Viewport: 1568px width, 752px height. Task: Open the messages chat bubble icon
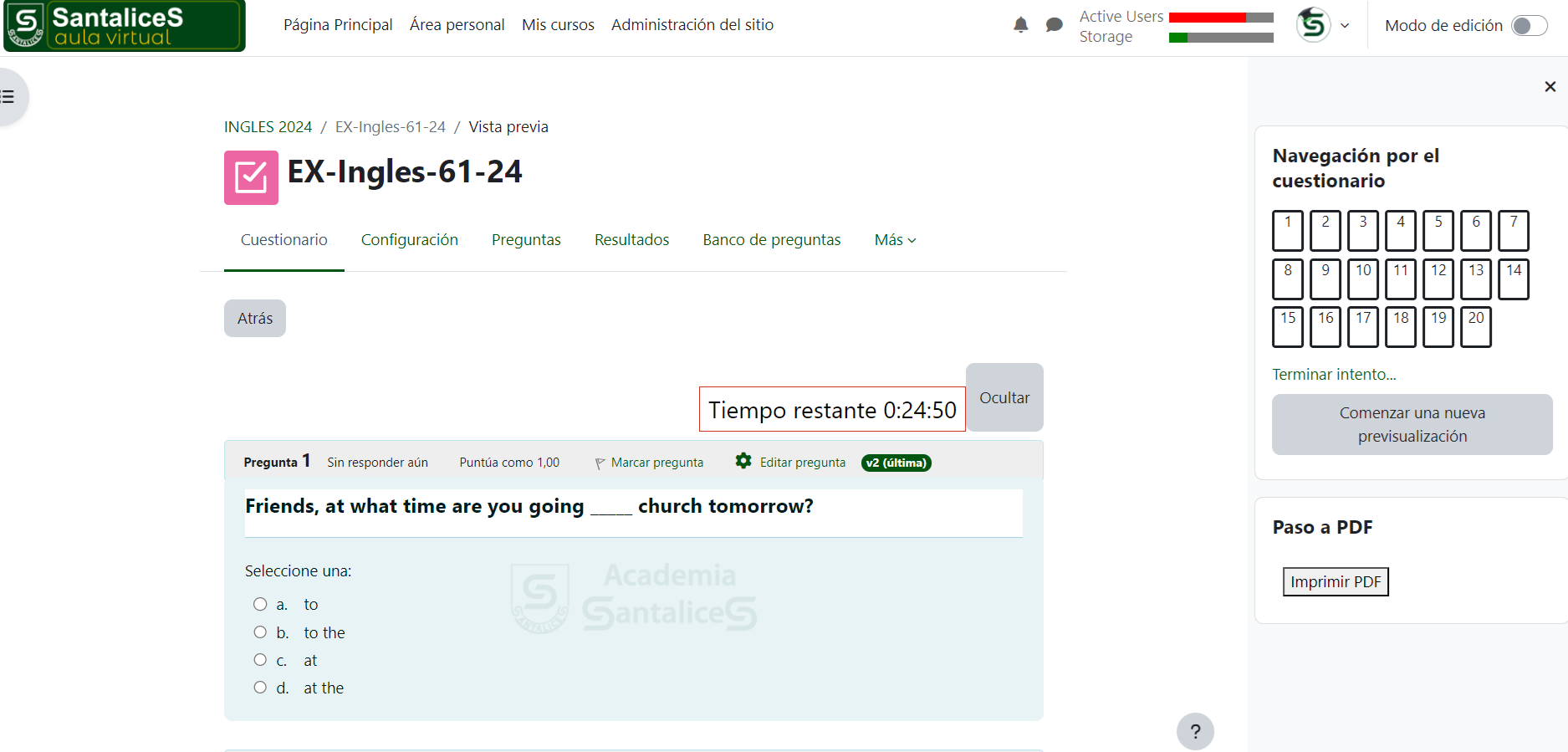(1054, 25)
